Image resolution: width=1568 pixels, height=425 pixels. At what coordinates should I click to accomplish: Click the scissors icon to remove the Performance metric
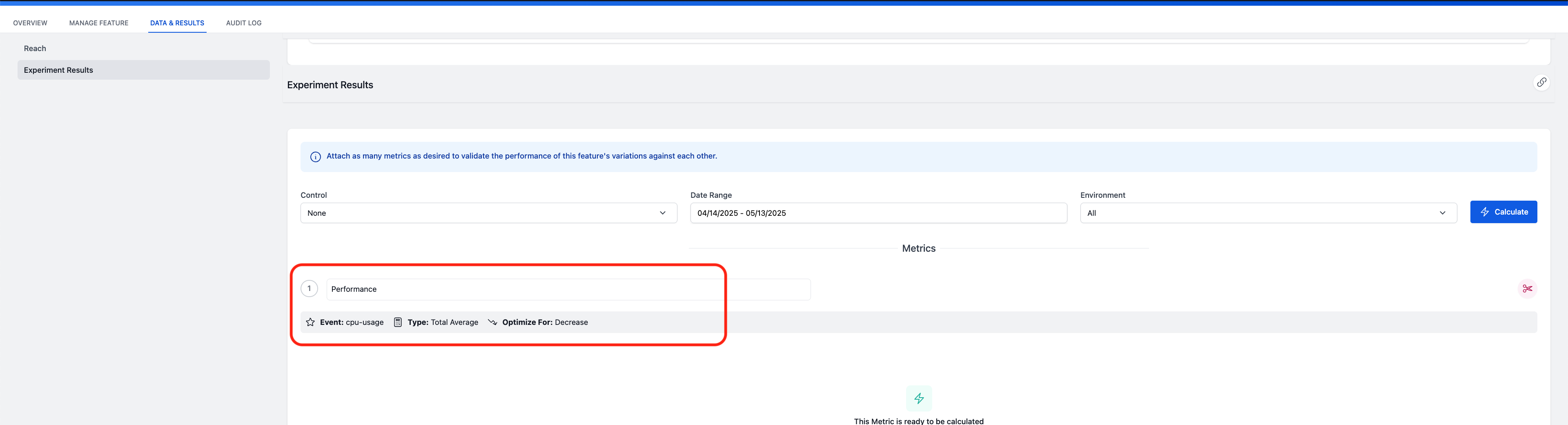point(1528,289)
